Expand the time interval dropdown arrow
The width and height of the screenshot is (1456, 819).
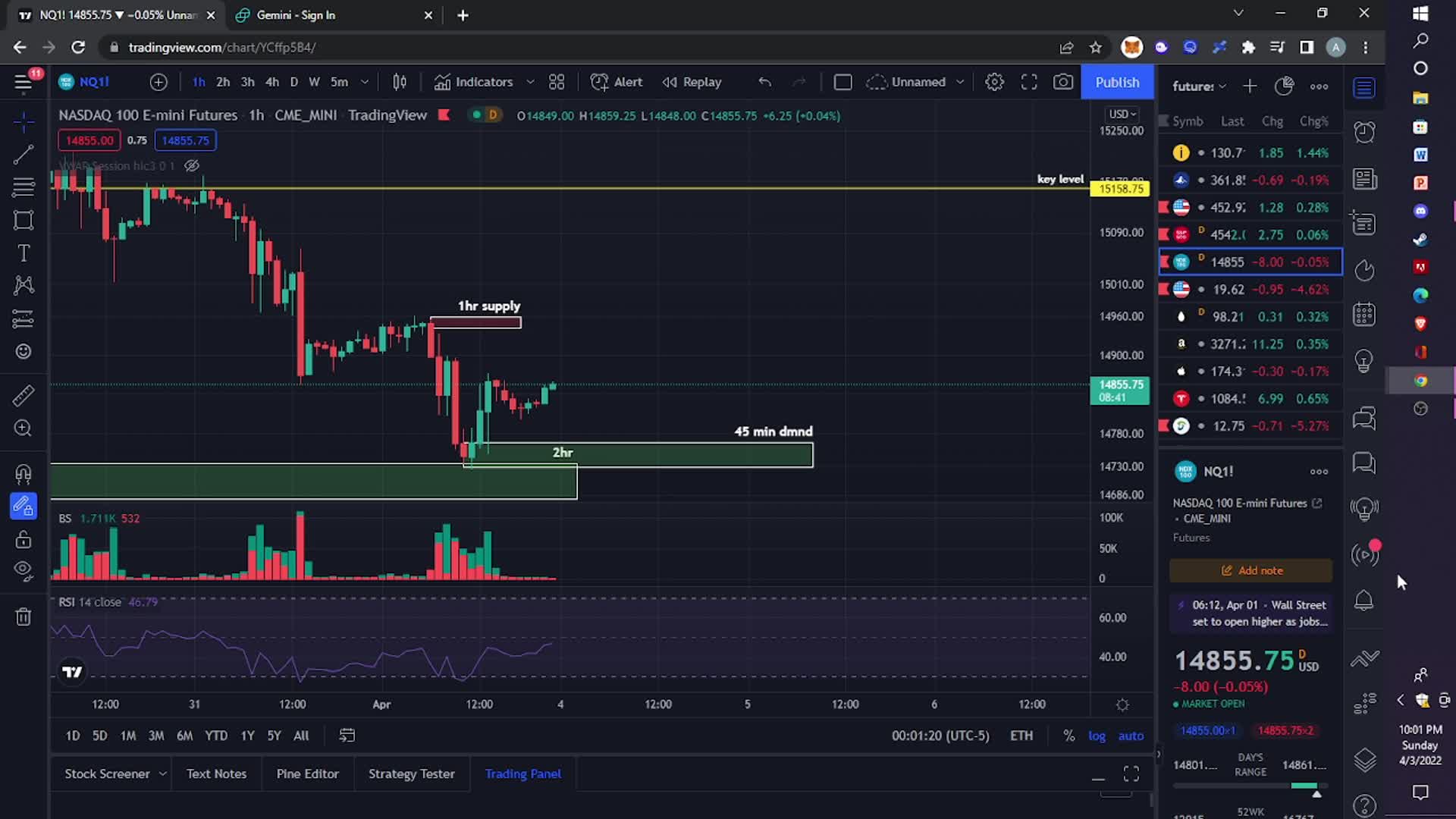(365, 82)
